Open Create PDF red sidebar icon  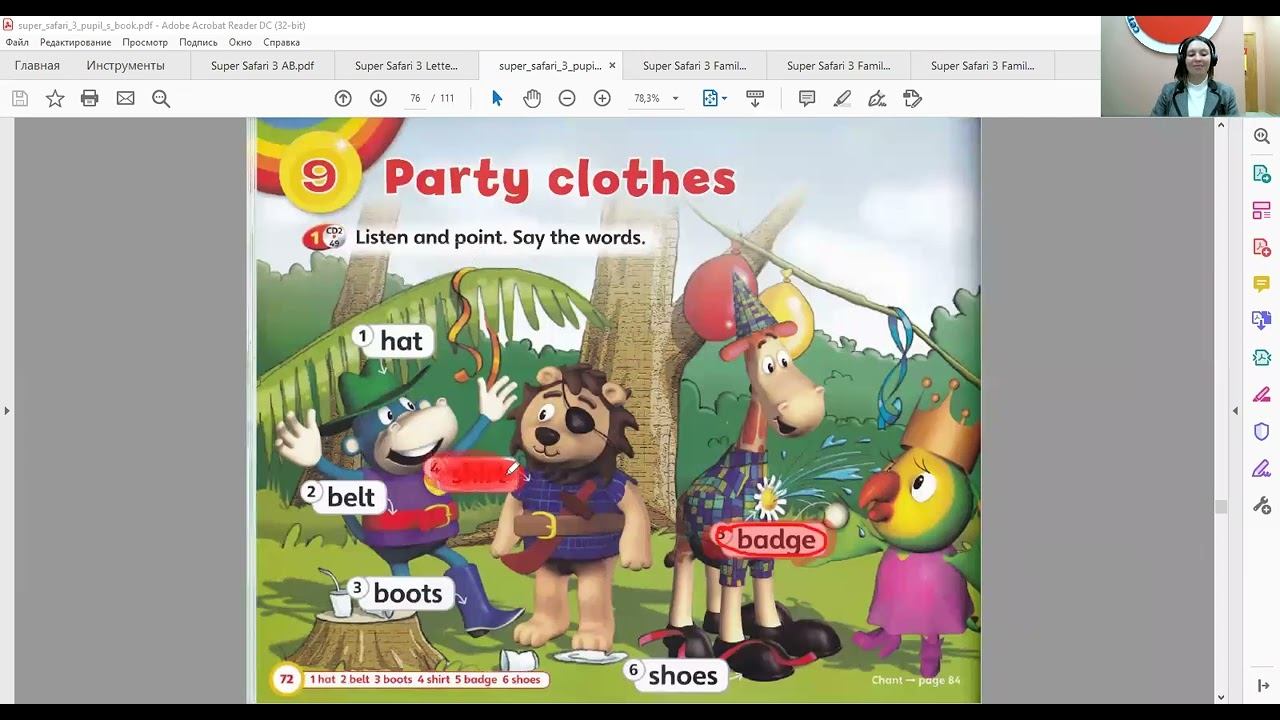pos(1262,247)
